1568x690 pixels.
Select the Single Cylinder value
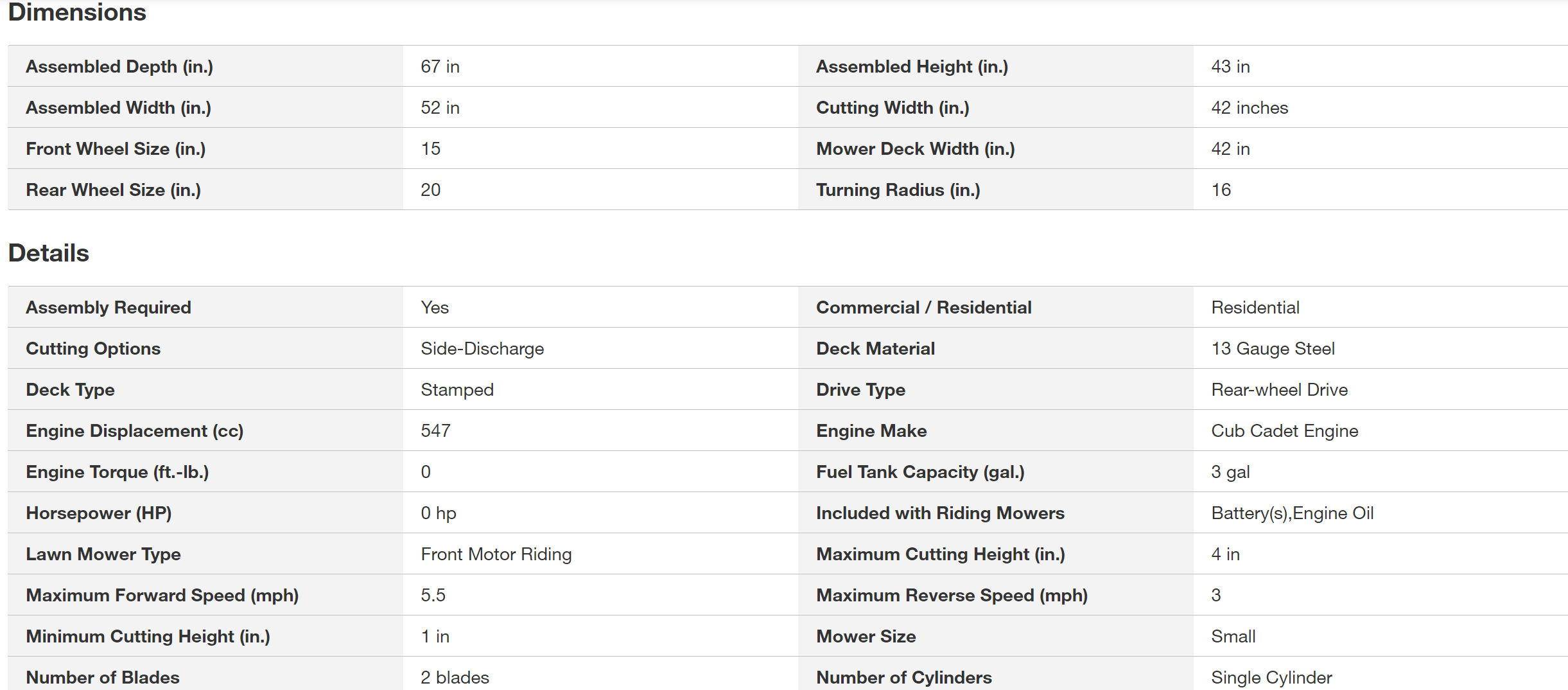pyautogui.click(x=1271, y=678)
